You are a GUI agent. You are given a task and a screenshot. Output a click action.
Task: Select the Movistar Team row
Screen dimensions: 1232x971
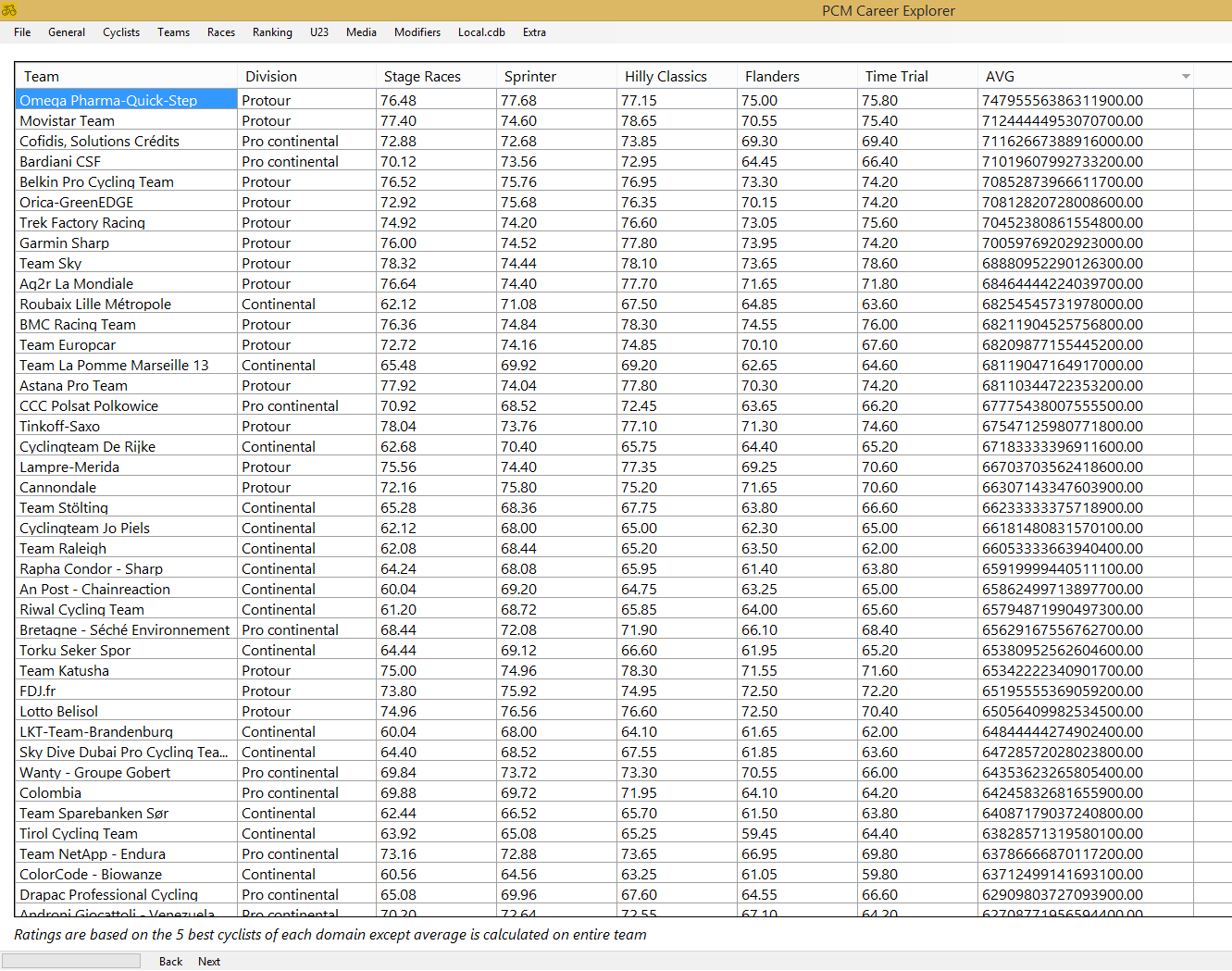click(68, 121)
